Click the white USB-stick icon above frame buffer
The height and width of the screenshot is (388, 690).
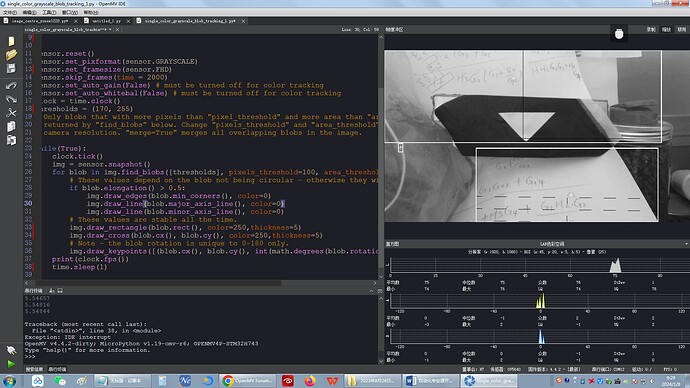coord(619,34)
